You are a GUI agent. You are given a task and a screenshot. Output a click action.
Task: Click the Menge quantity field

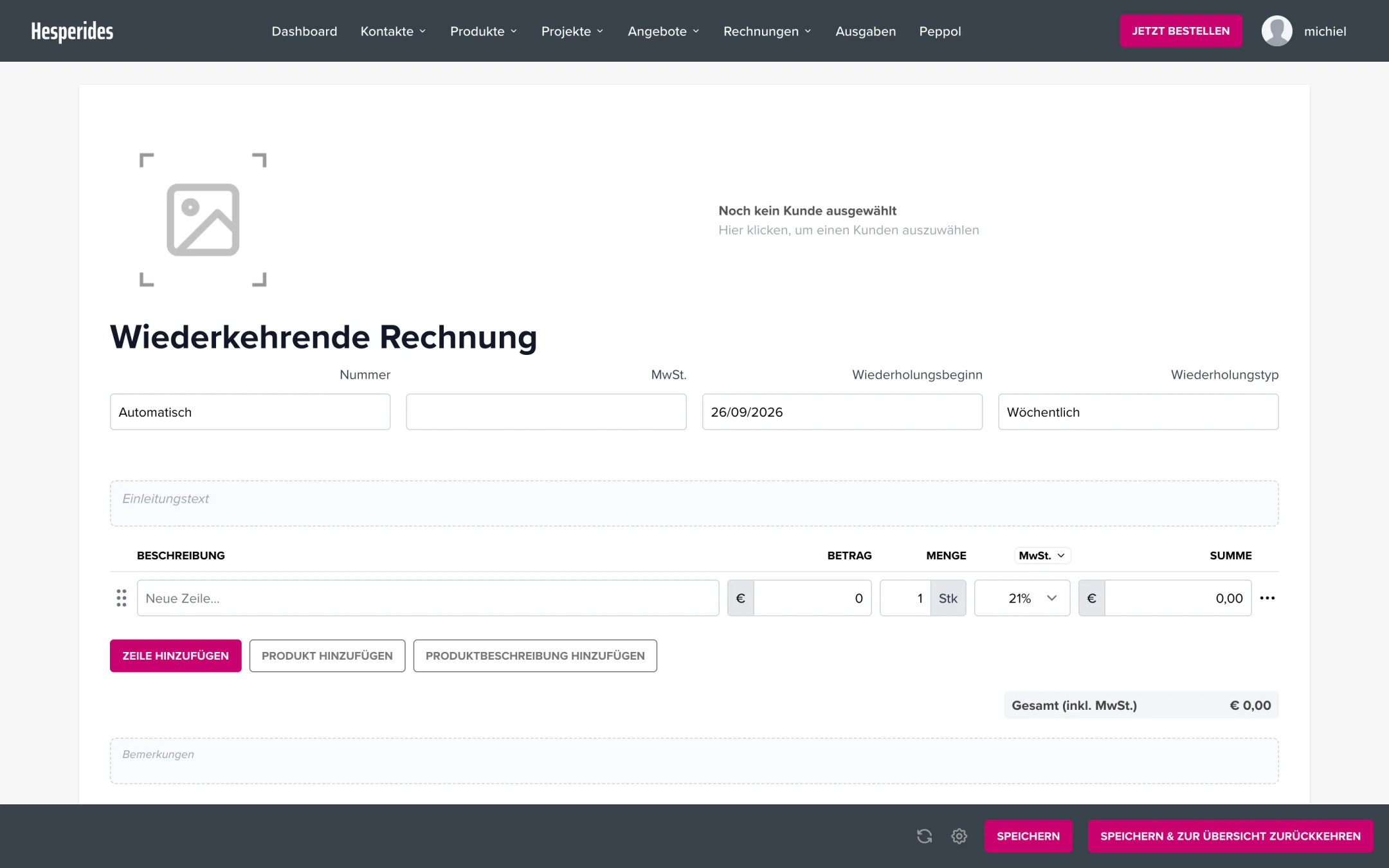tap(905, 598)
